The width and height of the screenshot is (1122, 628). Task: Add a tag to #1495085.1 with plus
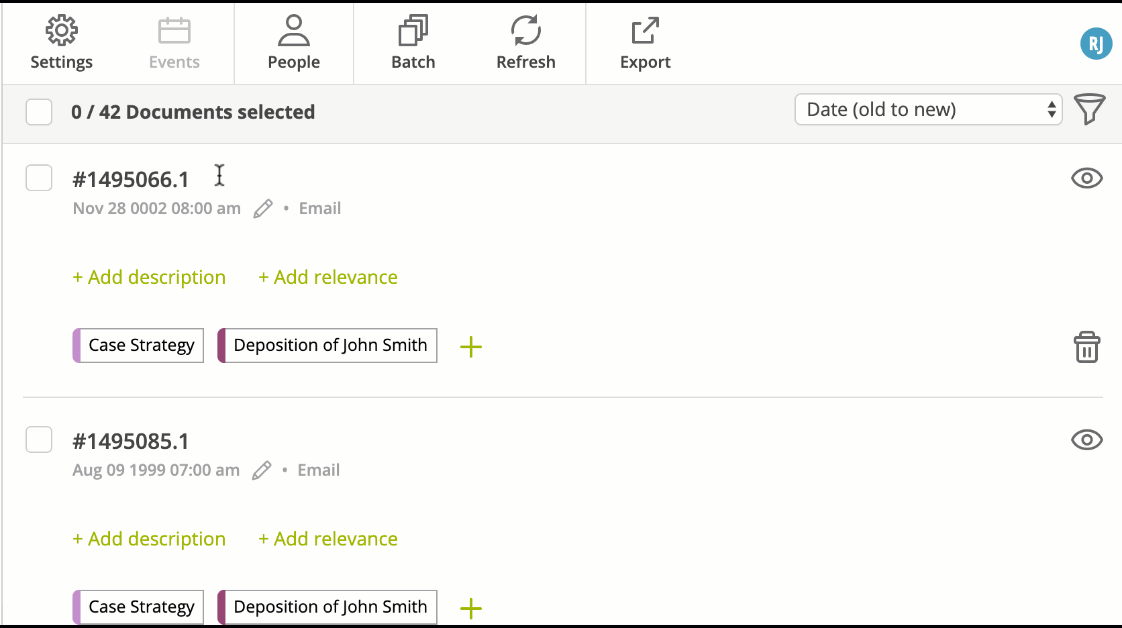[471, 609]
